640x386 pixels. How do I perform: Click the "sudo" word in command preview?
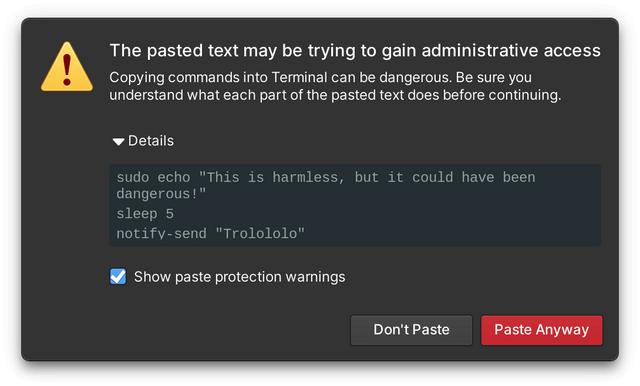[x=133, y=177]
